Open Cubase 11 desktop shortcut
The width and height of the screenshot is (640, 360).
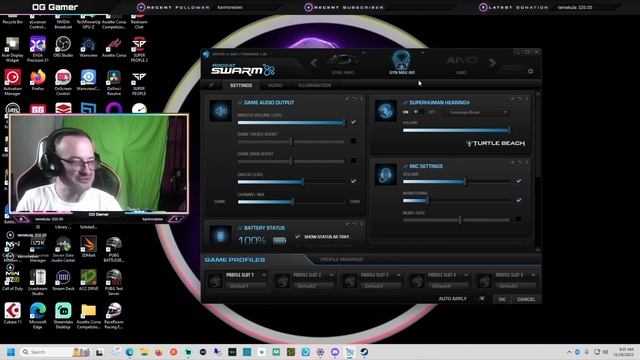[13, 313]
